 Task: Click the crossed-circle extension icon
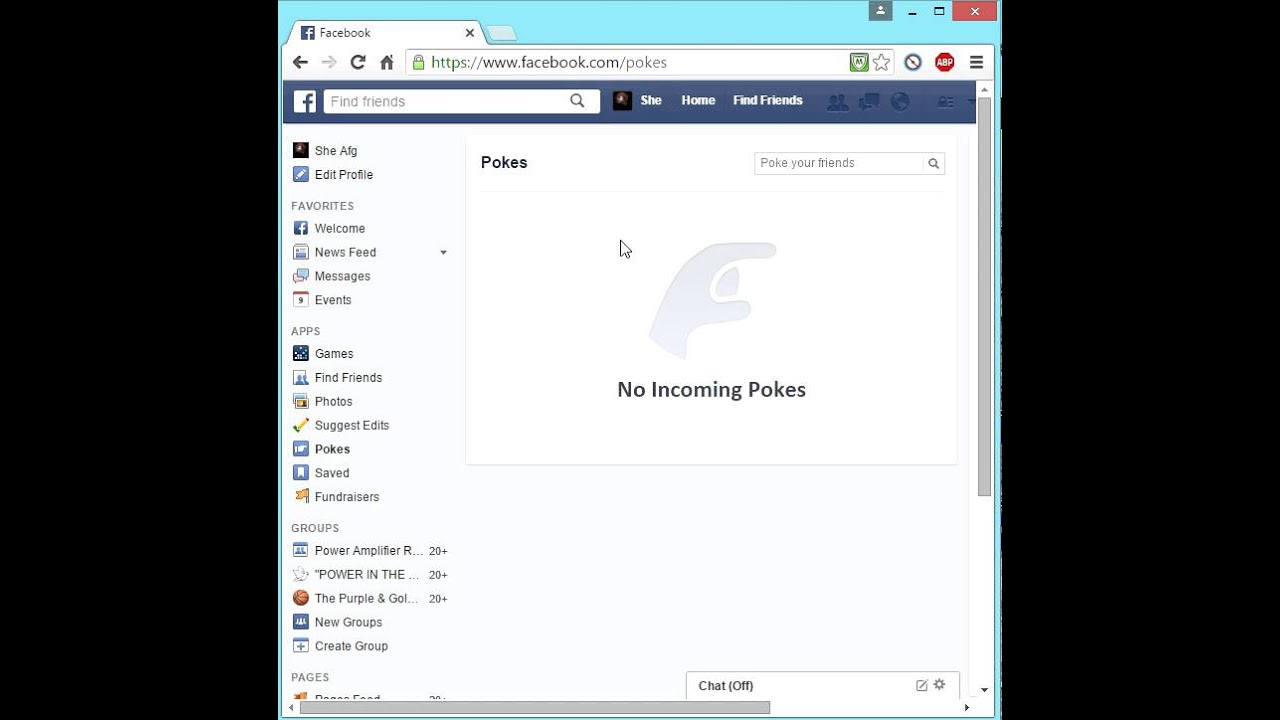pos(913,62)
